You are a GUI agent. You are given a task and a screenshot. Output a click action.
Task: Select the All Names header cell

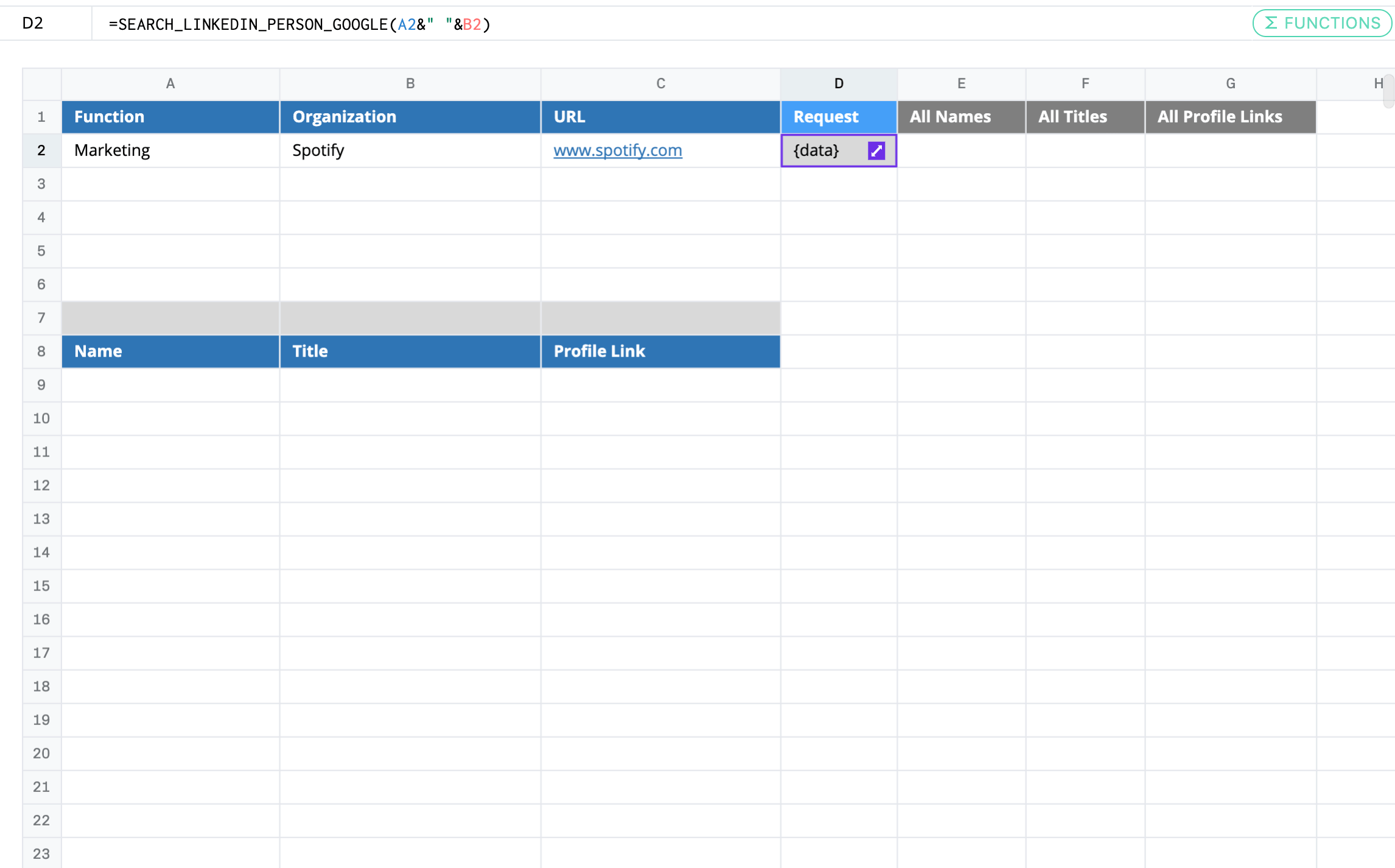tap(961, 117)
